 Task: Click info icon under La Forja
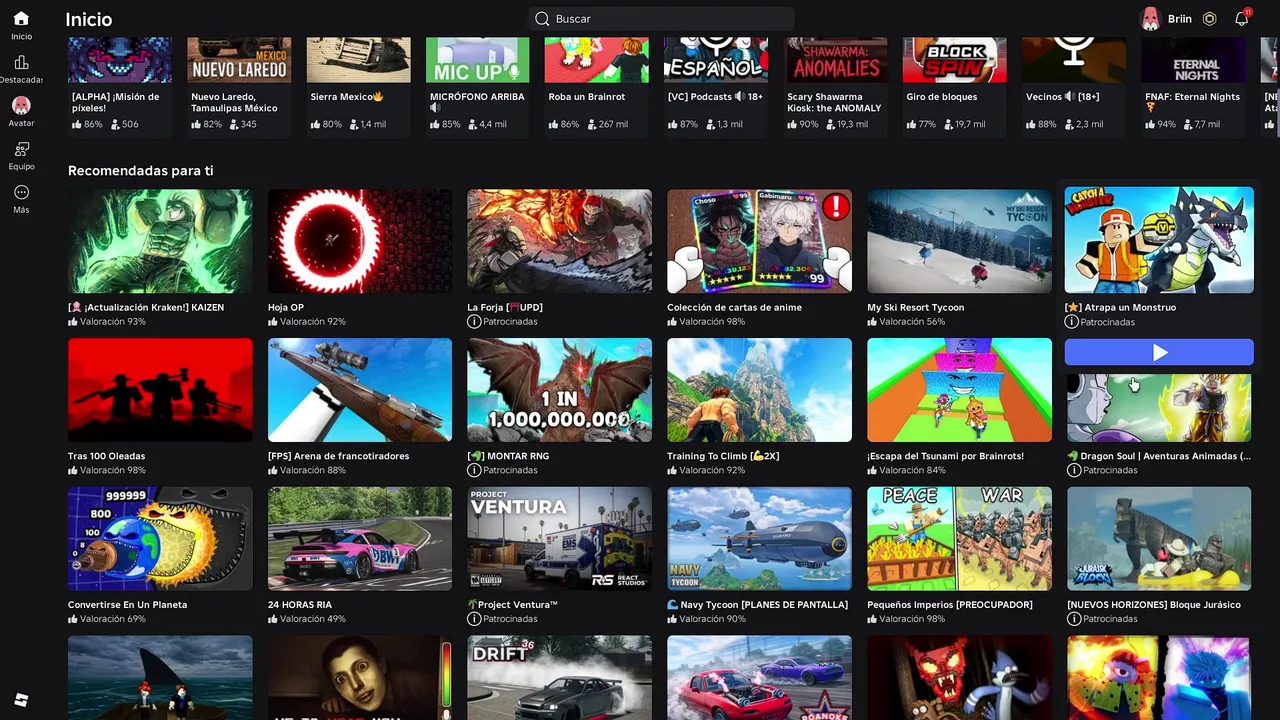click(474, 322)
